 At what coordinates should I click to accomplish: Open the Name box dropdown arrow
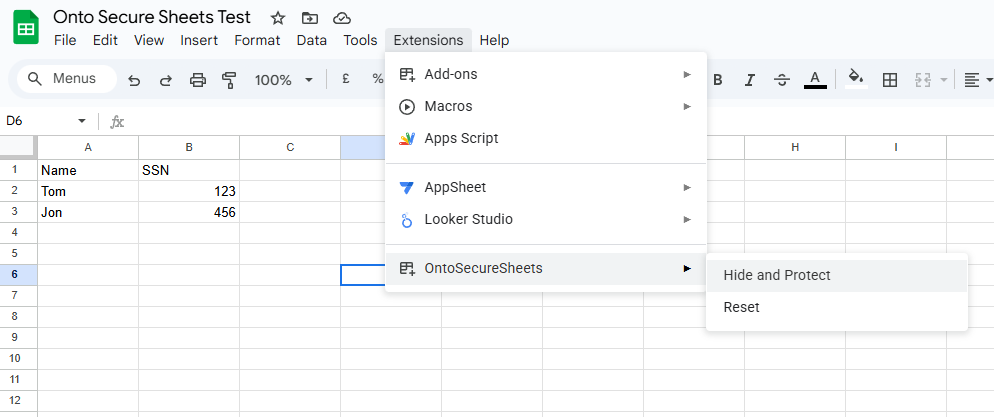81,121
